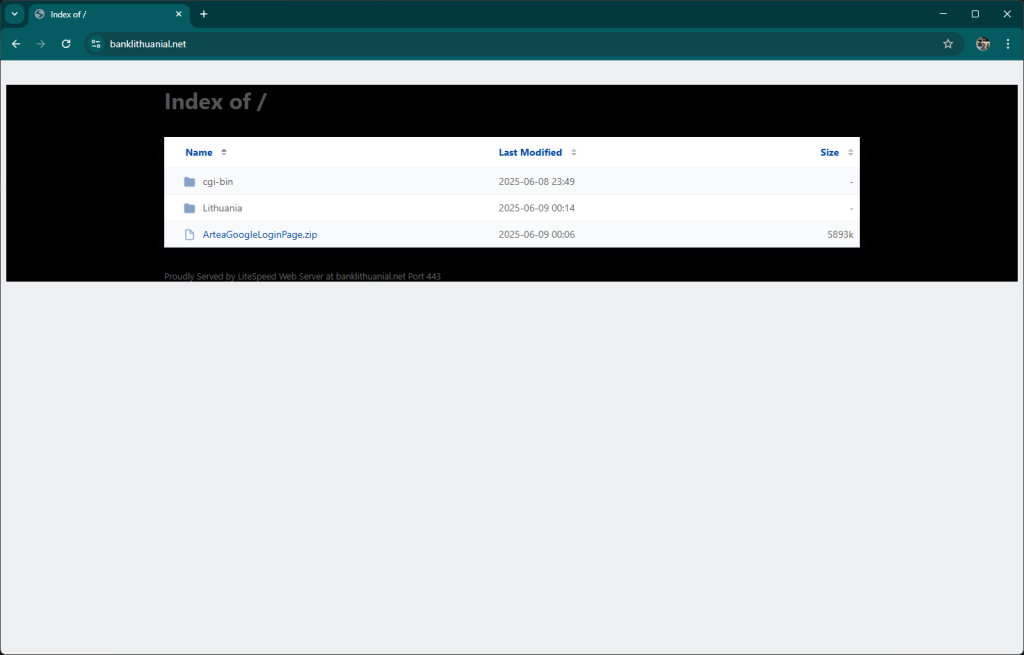Click the cgi-bin folder icon

tap(189, 182)
